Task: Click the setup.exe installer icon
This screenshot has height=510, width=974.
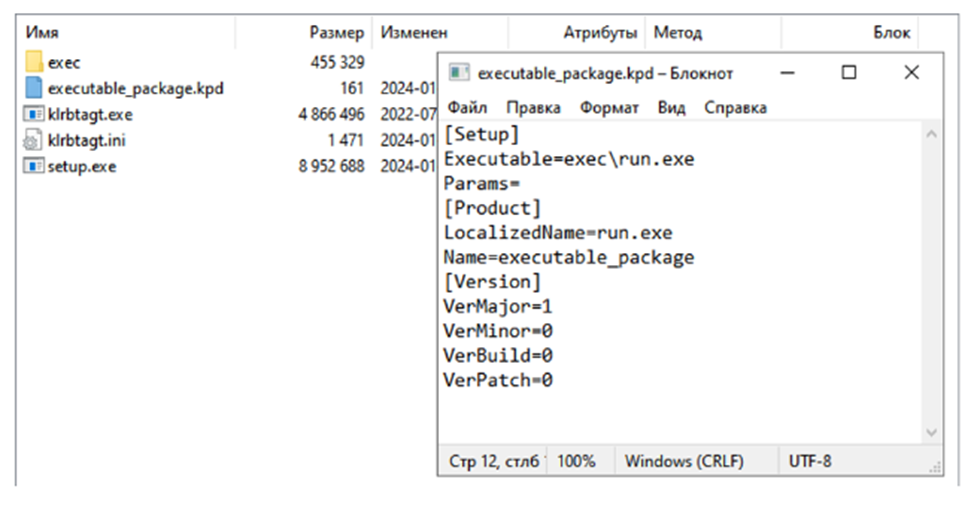Action: pos(33,167)
